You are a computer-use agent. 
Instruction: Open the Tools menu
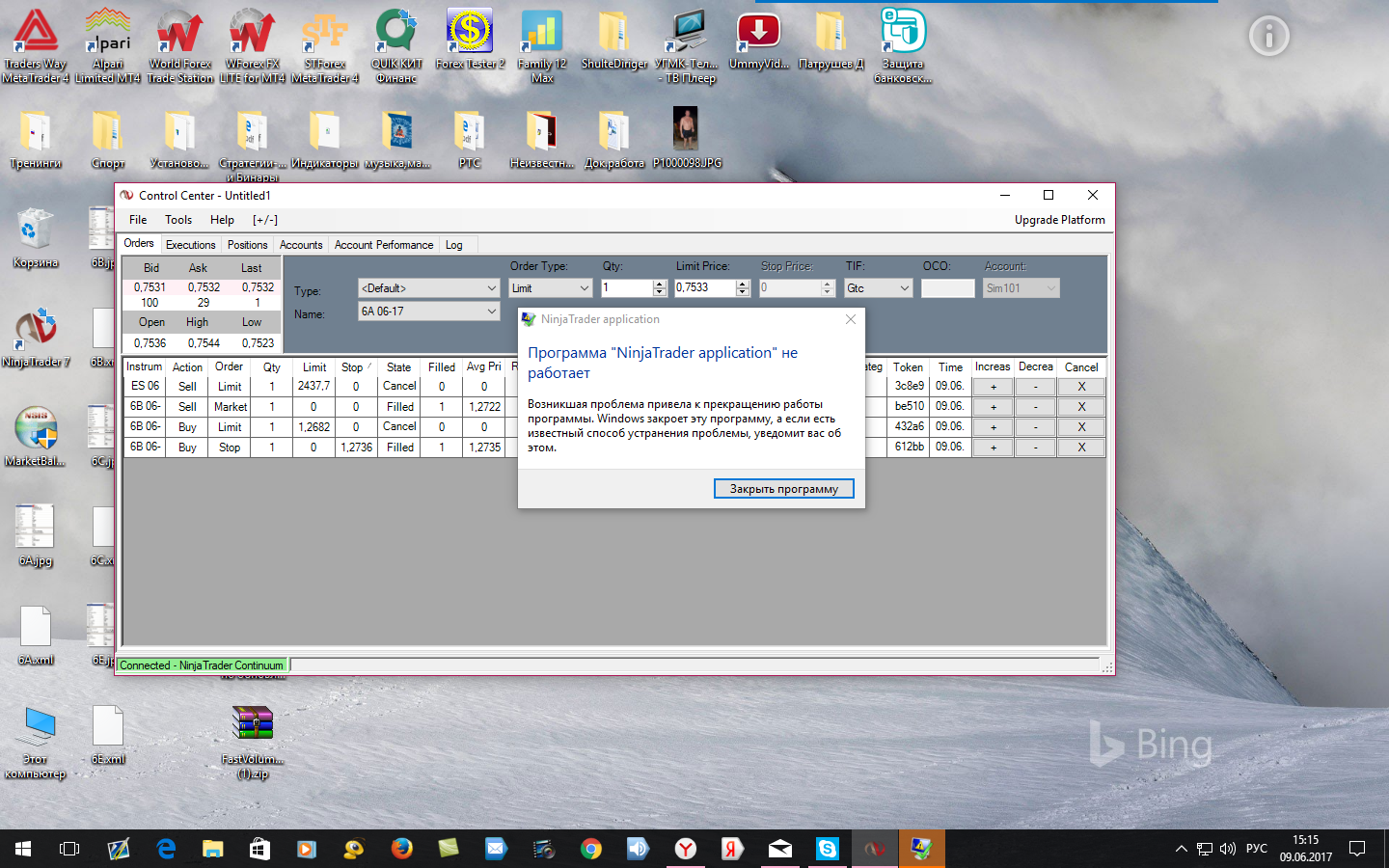pos(178,220)
